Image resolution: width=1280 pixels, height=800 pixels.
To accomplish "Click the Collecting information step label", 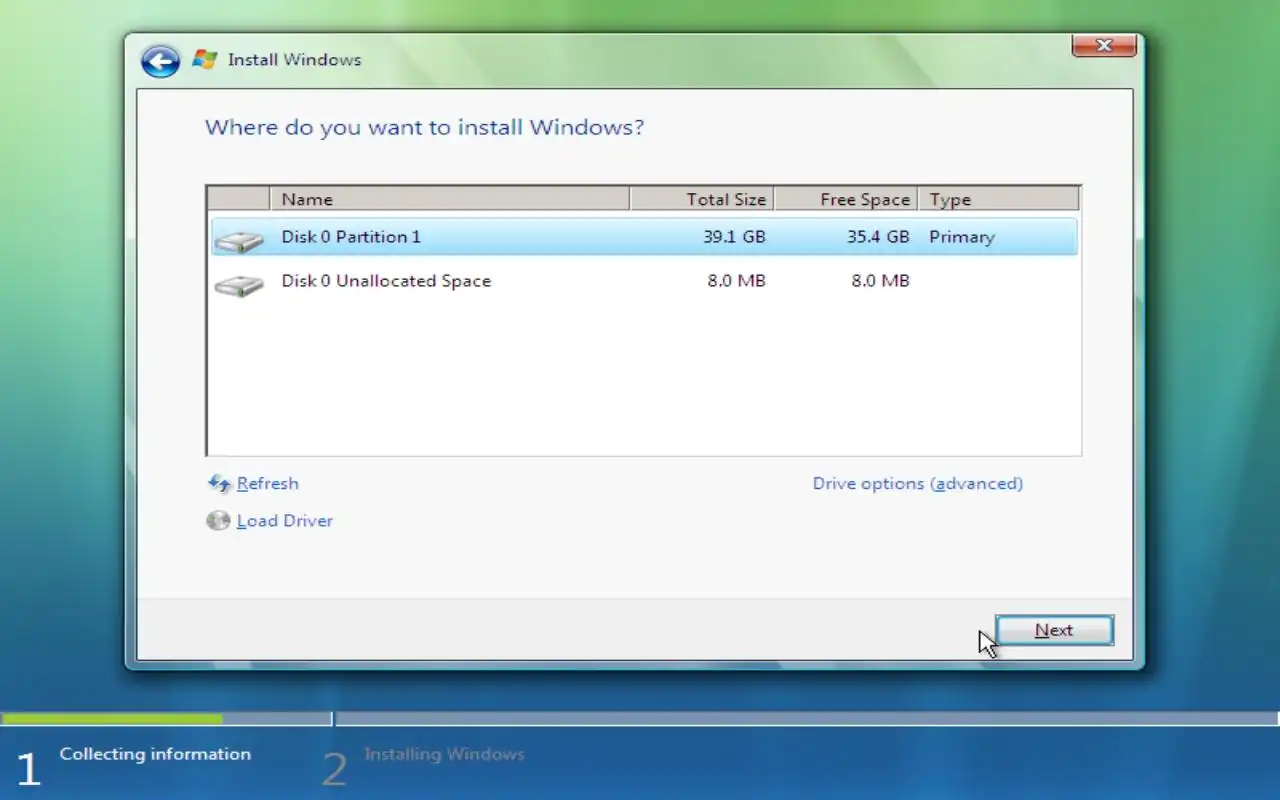I will 155,754.
